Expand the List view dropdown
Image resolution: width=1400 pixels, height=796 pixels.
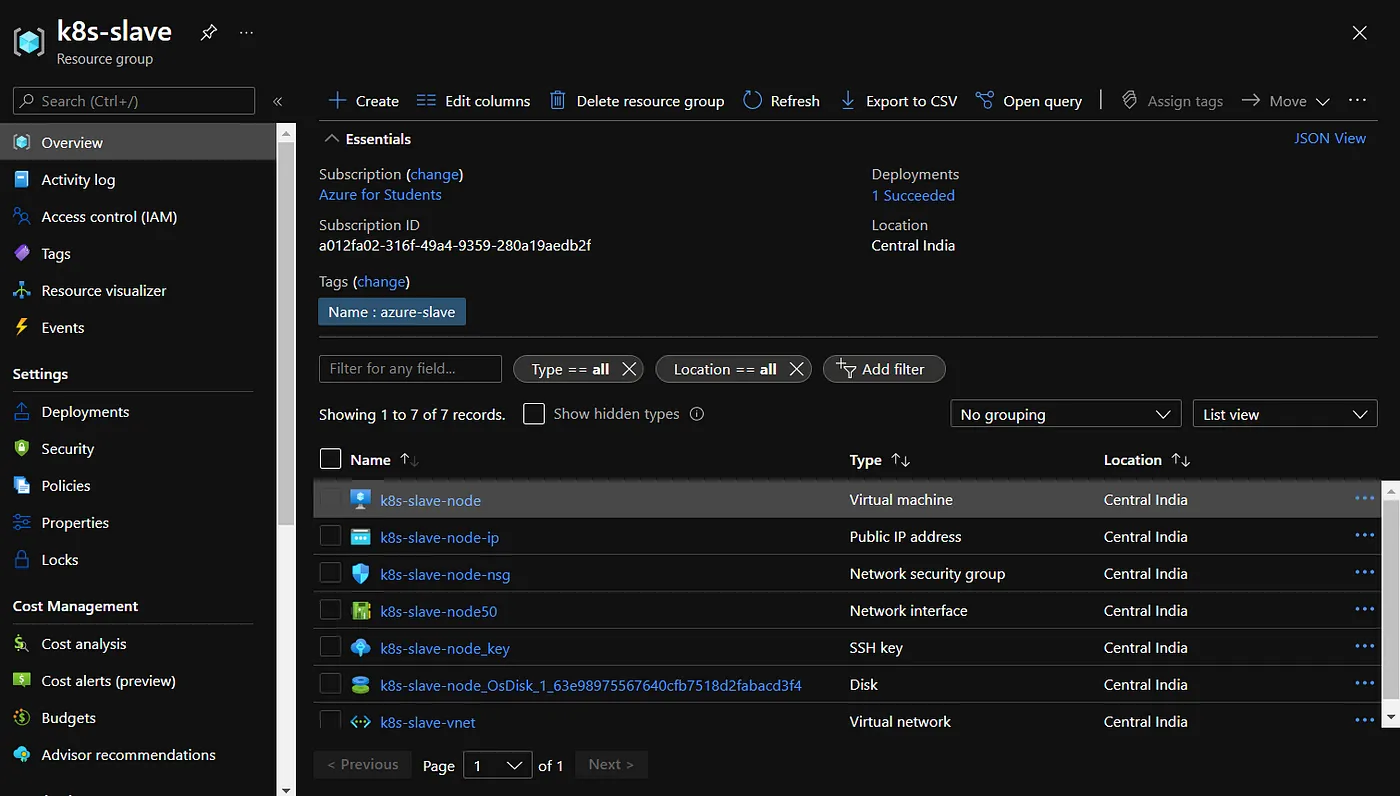click(x=1284, y=414)
